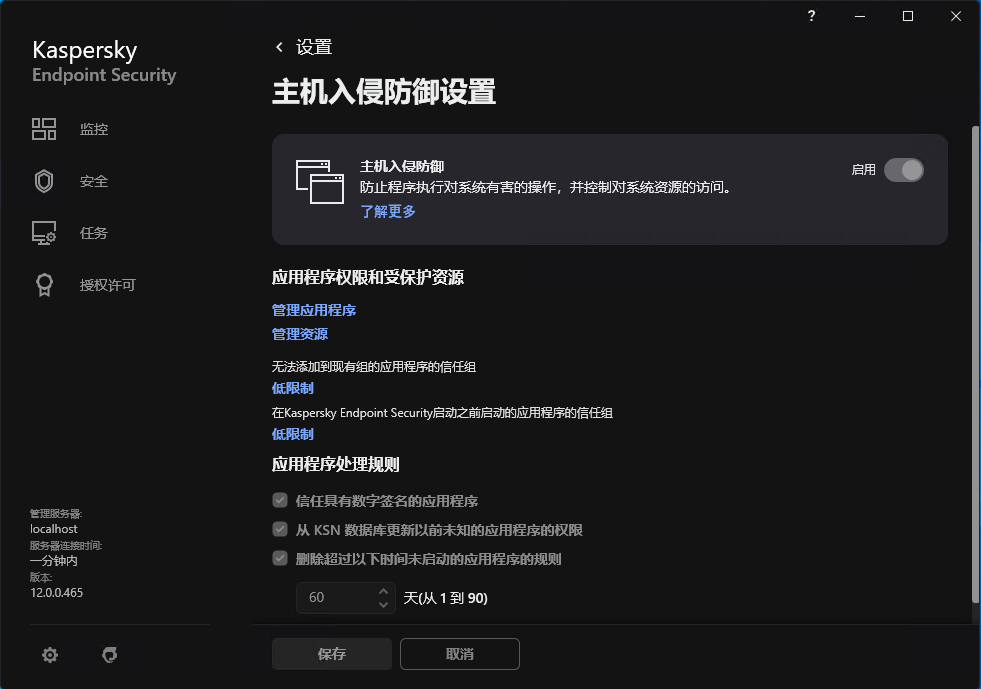This screenshot has height=689, width=981.
Task: Click the 了解更多 link
Action: pyautogui.click(x=388, y=212)
